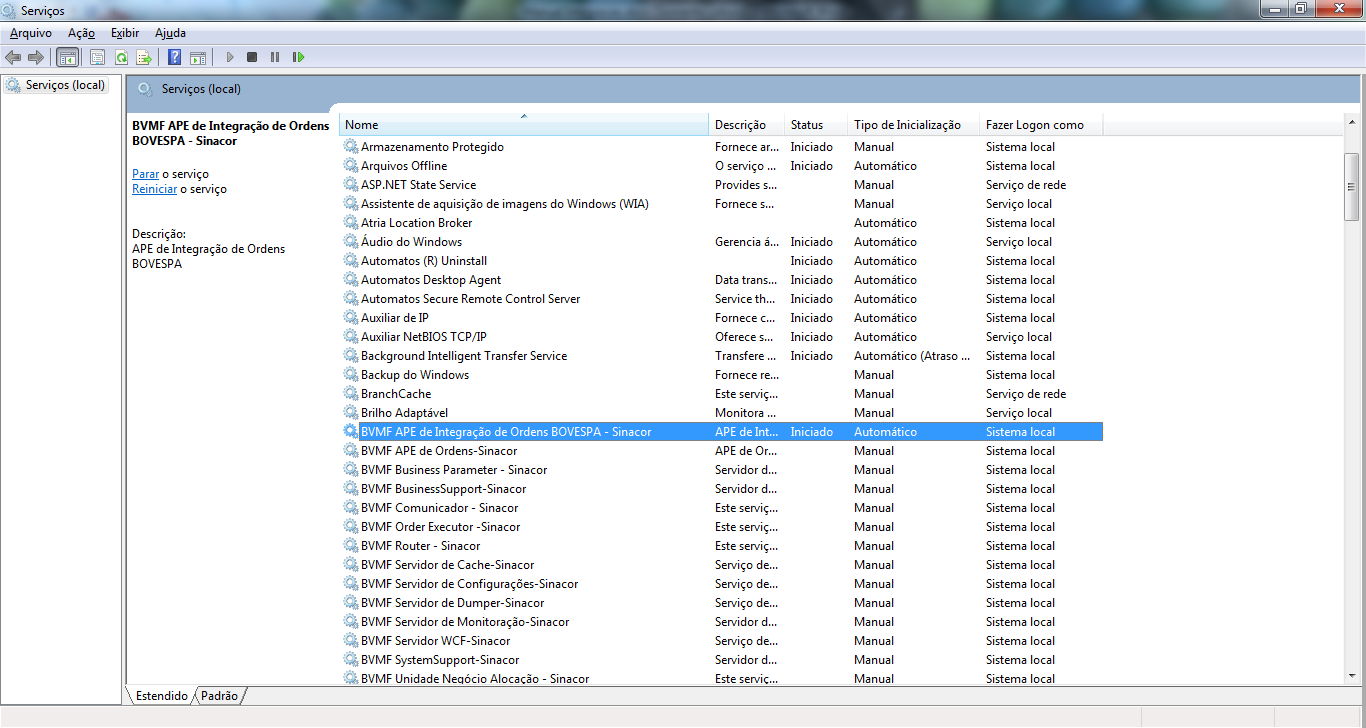Click gear icon of Armazenamento Protegido

[x=351, y=147]
